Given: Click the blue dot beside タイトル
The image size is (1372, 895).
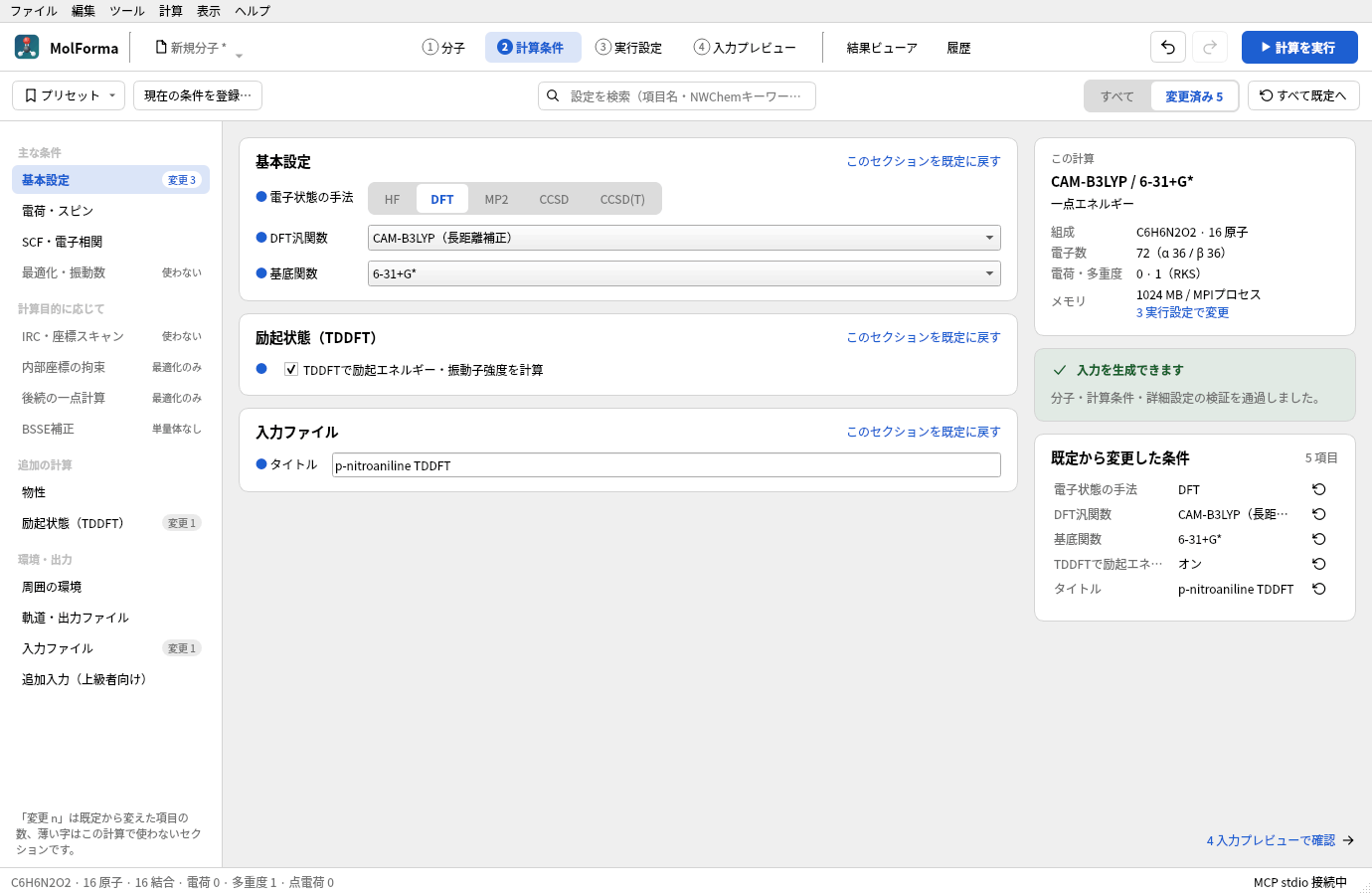Looking at the screenshot, I should 261,464.
